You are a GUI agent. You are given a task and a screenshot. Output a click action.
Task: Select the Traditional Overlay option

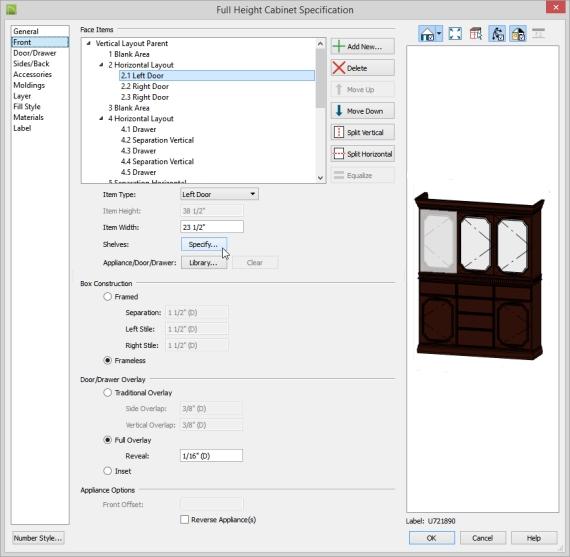tap(107, 393)
